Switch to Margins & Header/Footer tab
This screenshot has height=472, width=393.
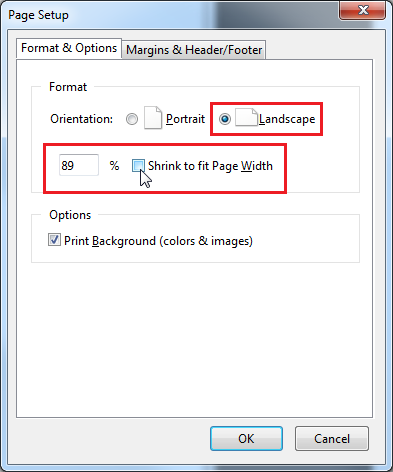click(x=194, y=50)
